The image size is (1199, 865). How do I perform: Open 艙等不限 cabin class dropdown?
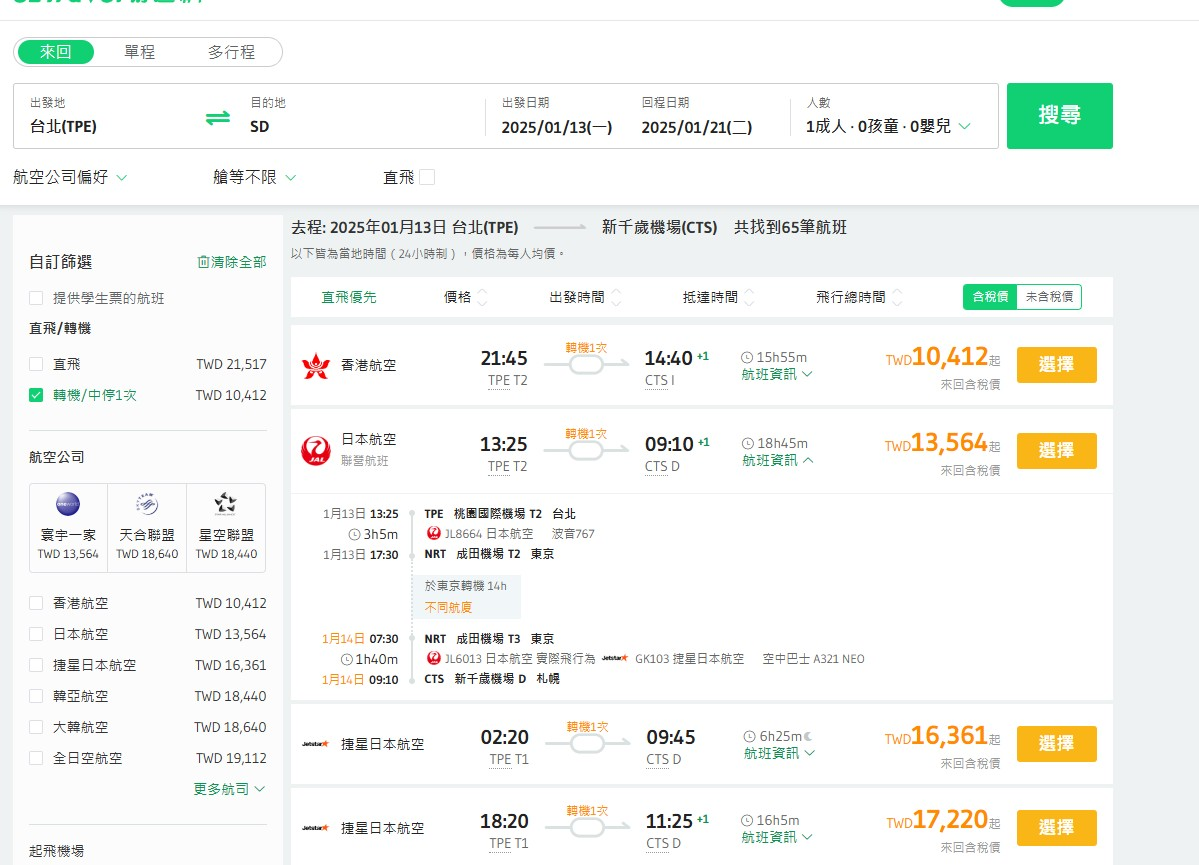pyautogui.click(x=254, y=177)
